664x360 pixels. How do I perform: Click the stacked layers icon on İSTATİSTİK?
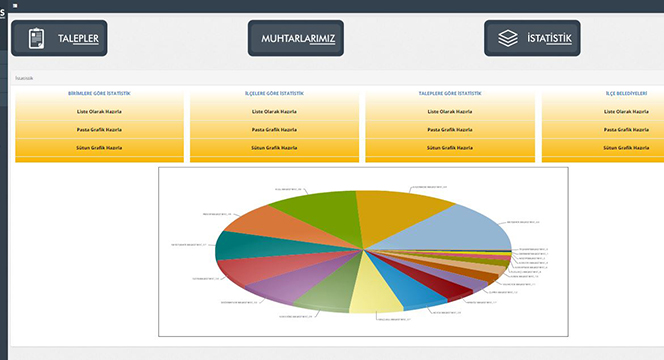(508, 38)
